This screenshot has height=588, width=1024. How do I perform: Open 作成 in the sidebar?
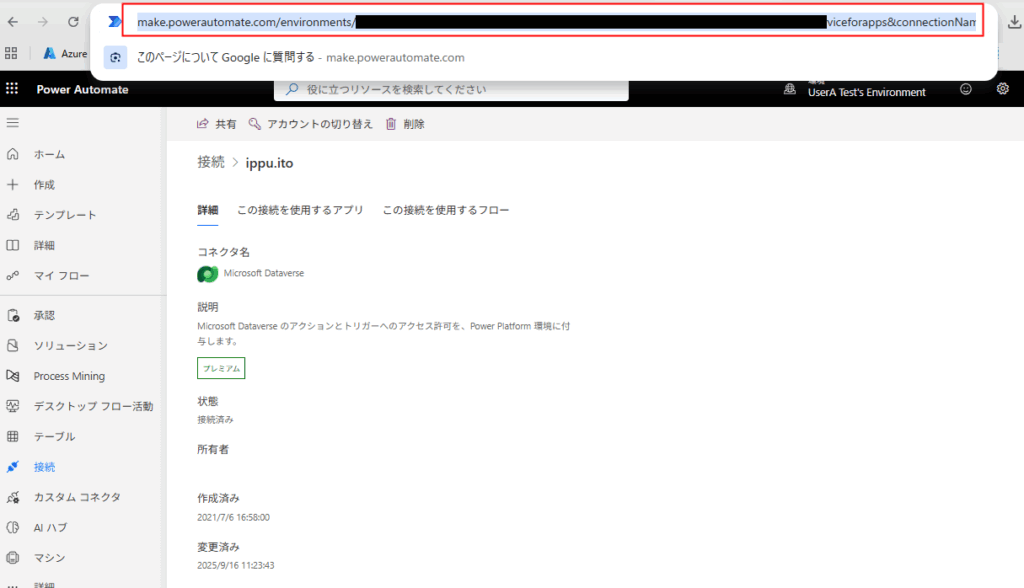[44, 185]
